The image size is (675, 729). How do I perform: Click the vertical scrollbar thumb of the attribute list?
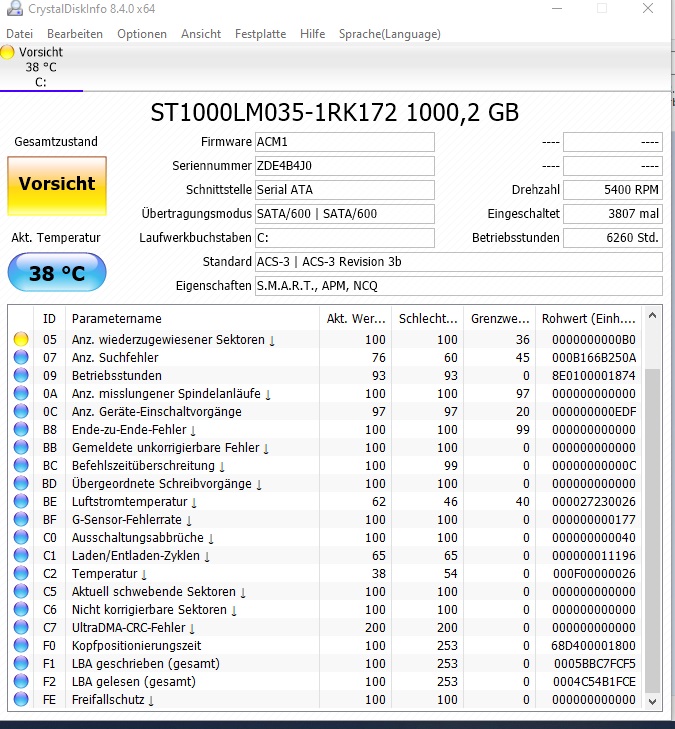click(x=652, y=530)
